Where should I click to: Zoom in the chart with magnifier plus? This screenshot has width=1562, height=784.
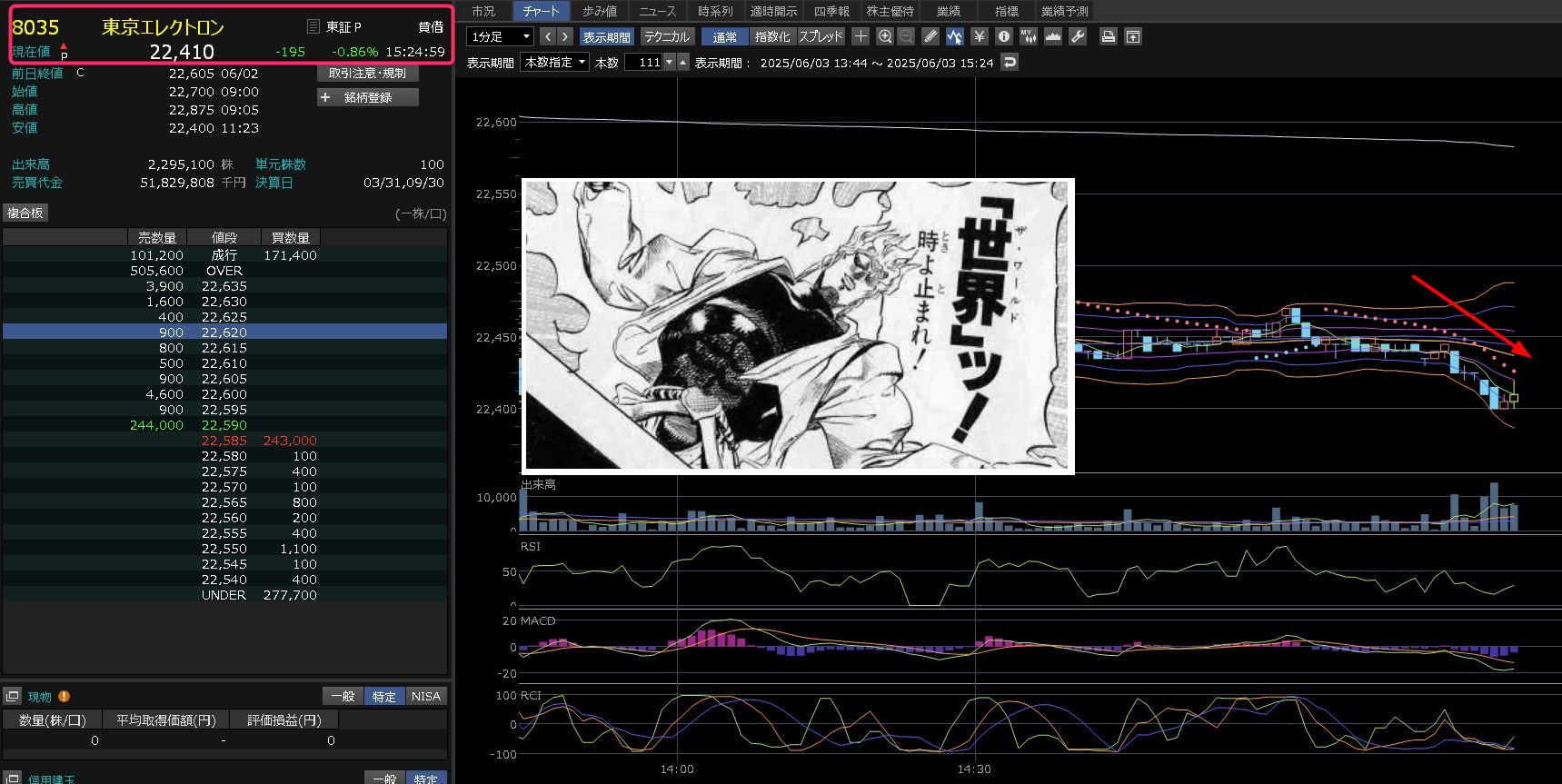click(884, 36)
